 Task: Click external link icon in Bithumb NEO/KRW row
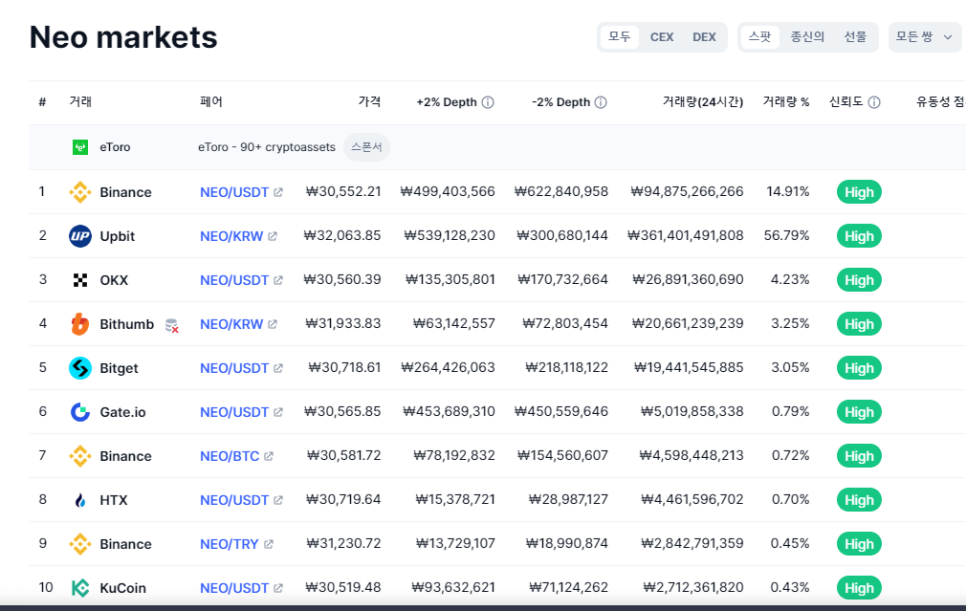[273, 324]
